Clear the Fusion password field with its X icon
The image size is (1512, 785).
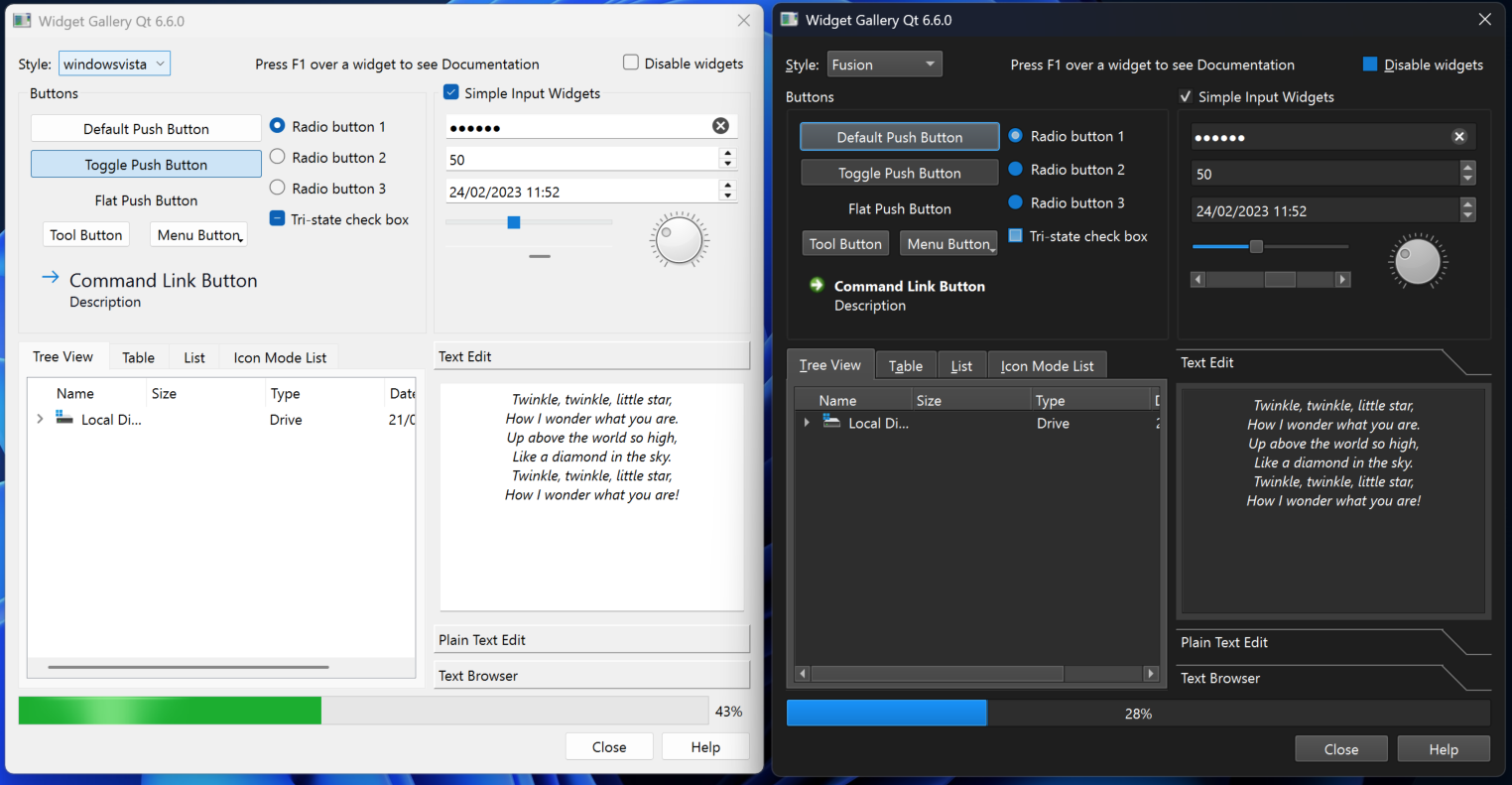click(x=1458, y=136)
